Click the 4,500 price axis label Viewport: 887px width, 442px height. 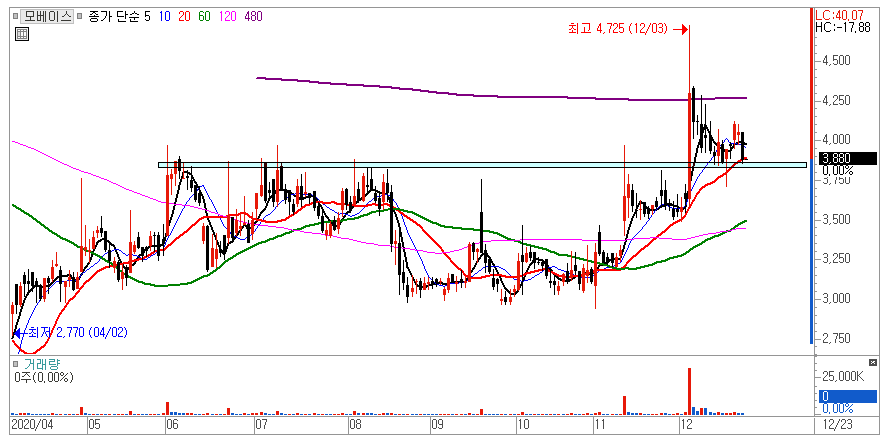click(x=835, y=61)
